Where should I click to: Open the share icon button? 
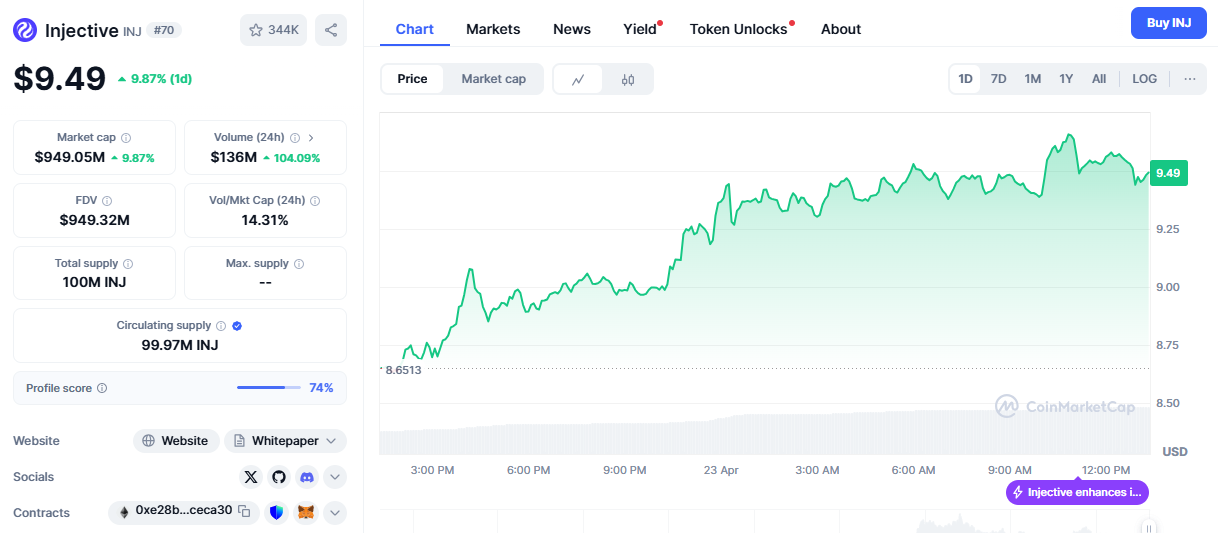(331, 30)
